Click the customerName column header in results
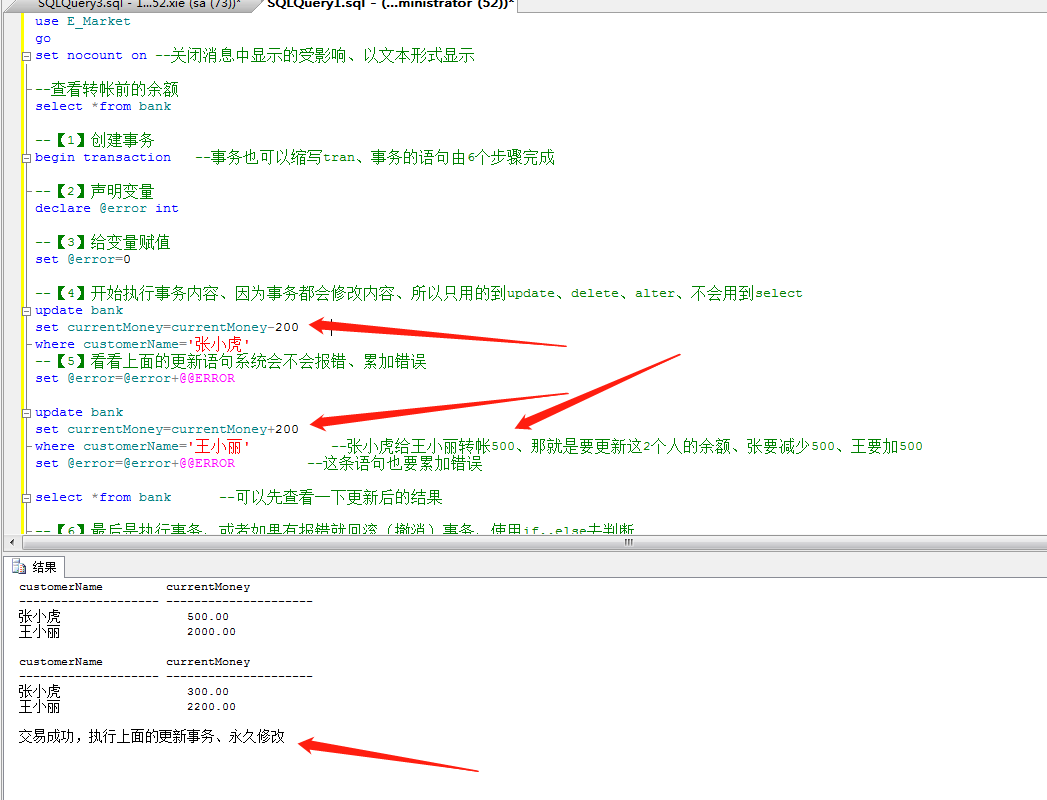 pyautogui.click(x=60, y=586)
